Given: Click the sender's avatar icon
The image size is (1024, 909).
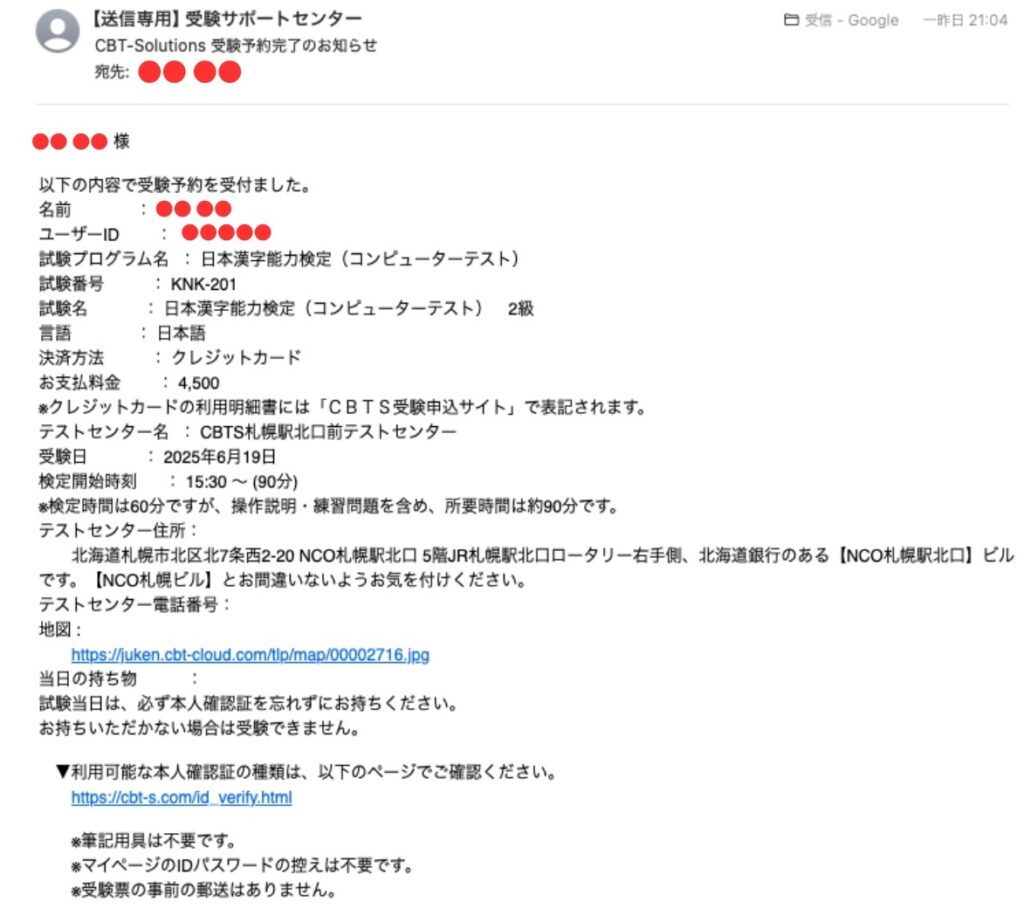Looking at the screenshot, I should [57, 30].
